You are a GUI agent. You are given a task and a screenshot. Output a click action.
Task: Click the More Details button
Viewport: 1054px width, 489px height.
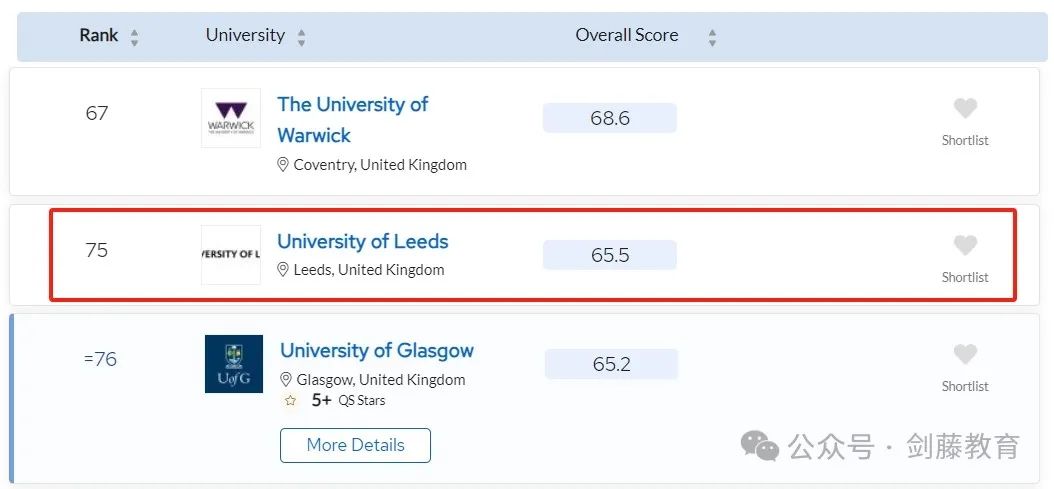(356, 445)
